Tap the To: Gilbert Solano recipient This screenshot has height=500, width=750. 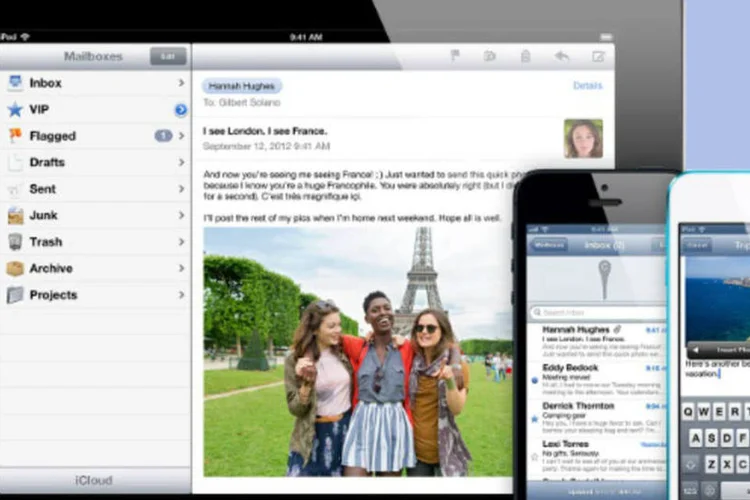(242, 102)
